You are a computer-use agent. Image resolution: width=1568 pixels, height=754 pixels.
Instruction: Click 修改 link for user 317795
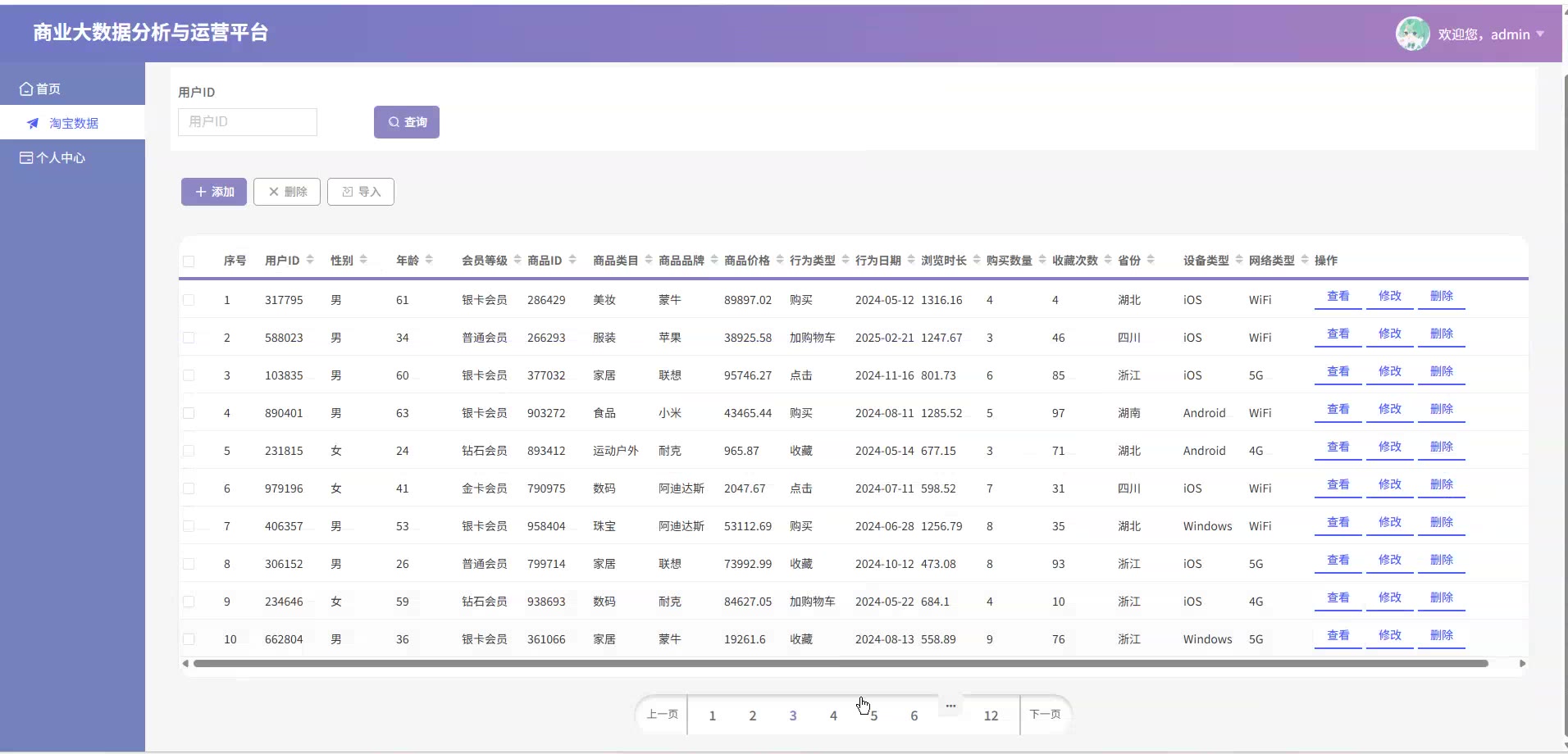(1389, 296)
